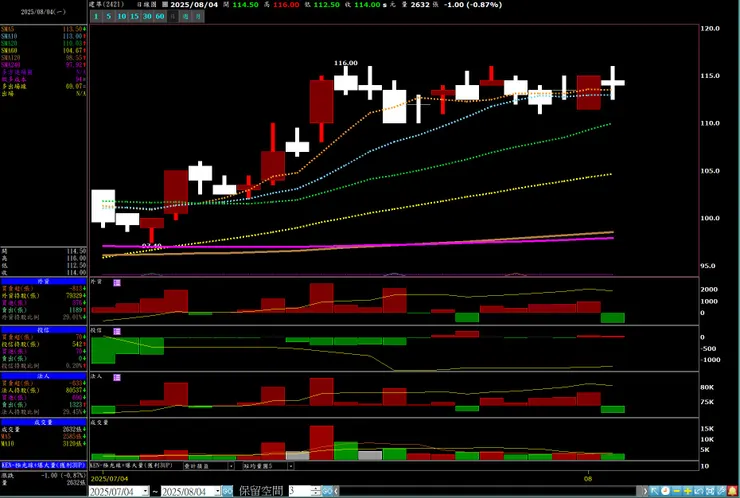Open the first dropdown in bottom indicator bar

231,466
